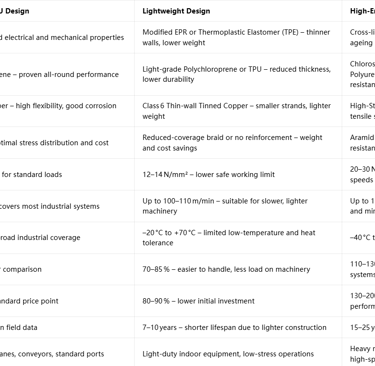The height and width of the screenshot is (366, 375).
Task: Click the Class 6 Thin-wall Tinned Copper cell
Action: 238,111
